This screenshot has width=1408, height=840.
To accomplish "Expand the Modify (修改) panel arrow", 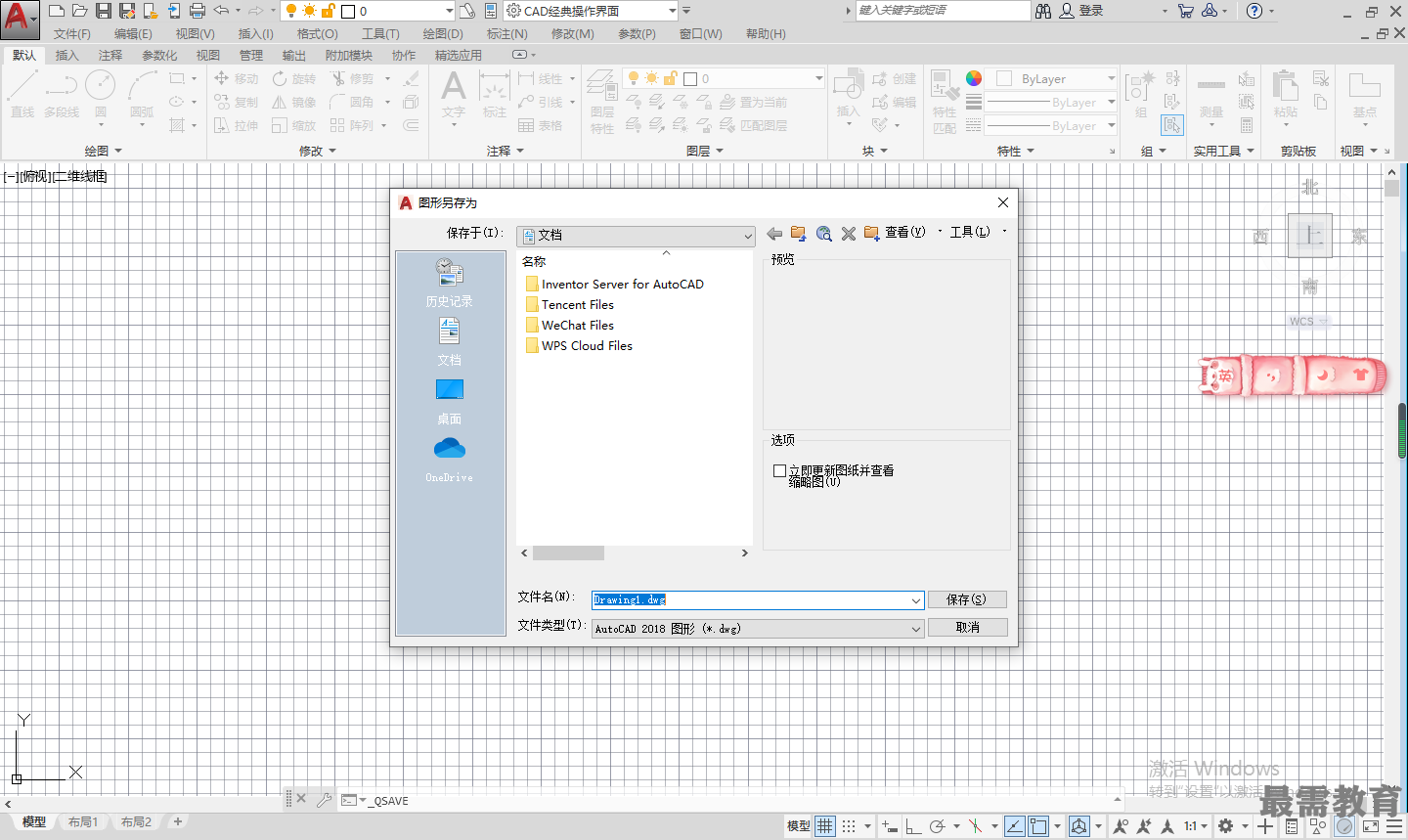I will 332,152.
